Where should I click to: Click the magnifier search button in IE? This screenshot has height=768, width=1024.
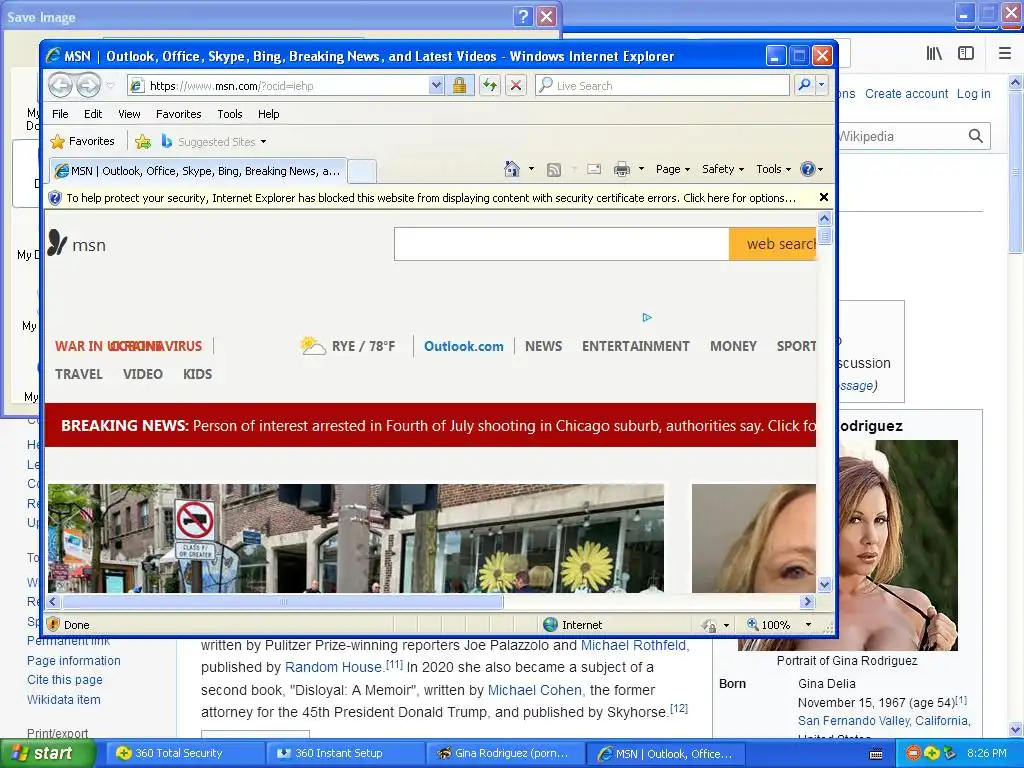[x=805, y=85]
